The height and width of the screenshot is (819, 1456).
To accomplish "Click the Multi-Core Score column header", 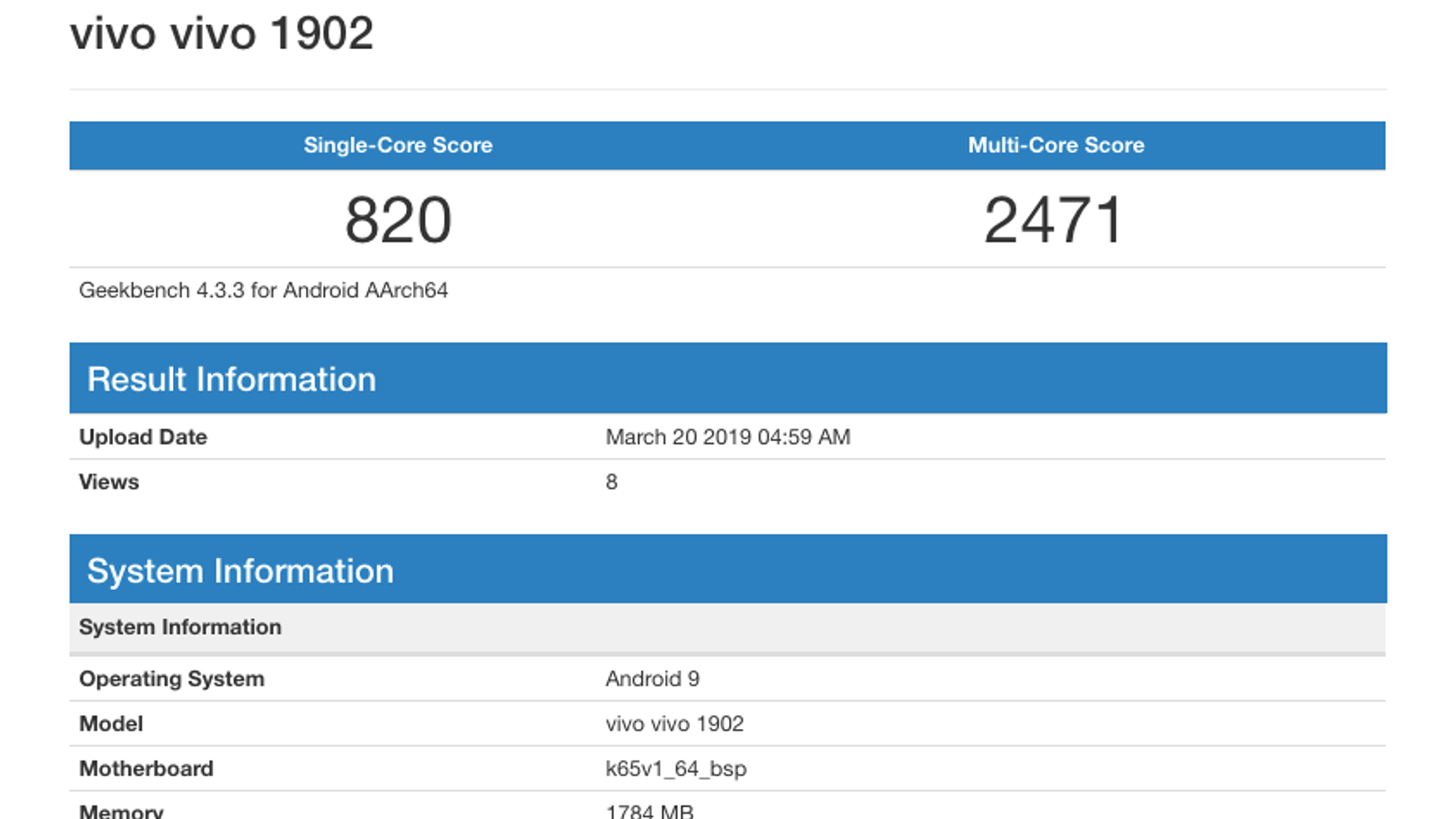I will 1056,146.
